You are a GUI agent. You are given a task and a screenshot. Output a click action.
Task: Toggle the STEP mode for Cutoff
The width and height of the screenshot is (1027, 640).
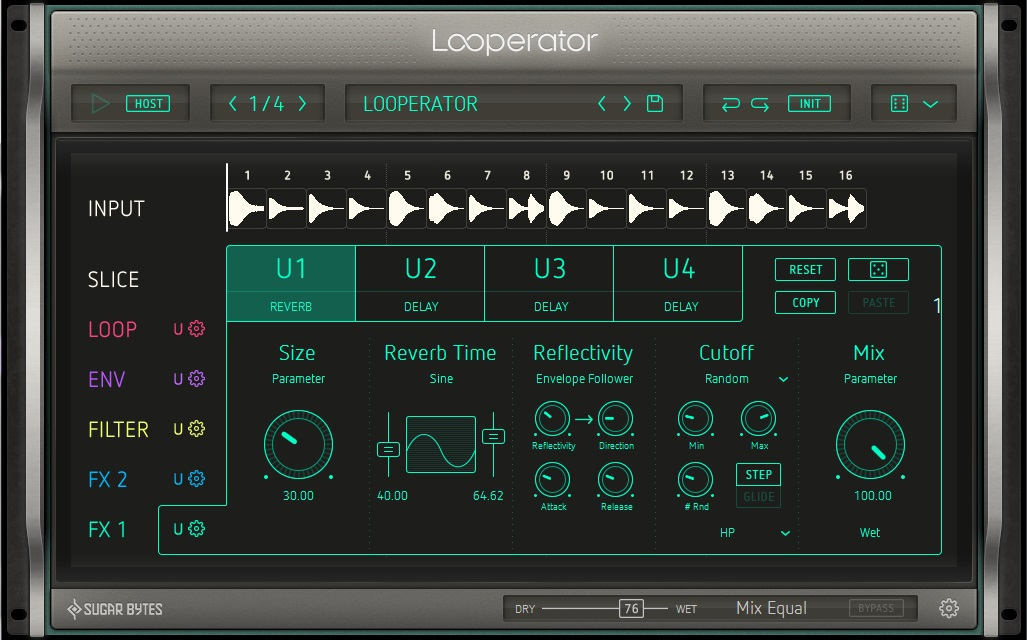click(x=758, y=474)
